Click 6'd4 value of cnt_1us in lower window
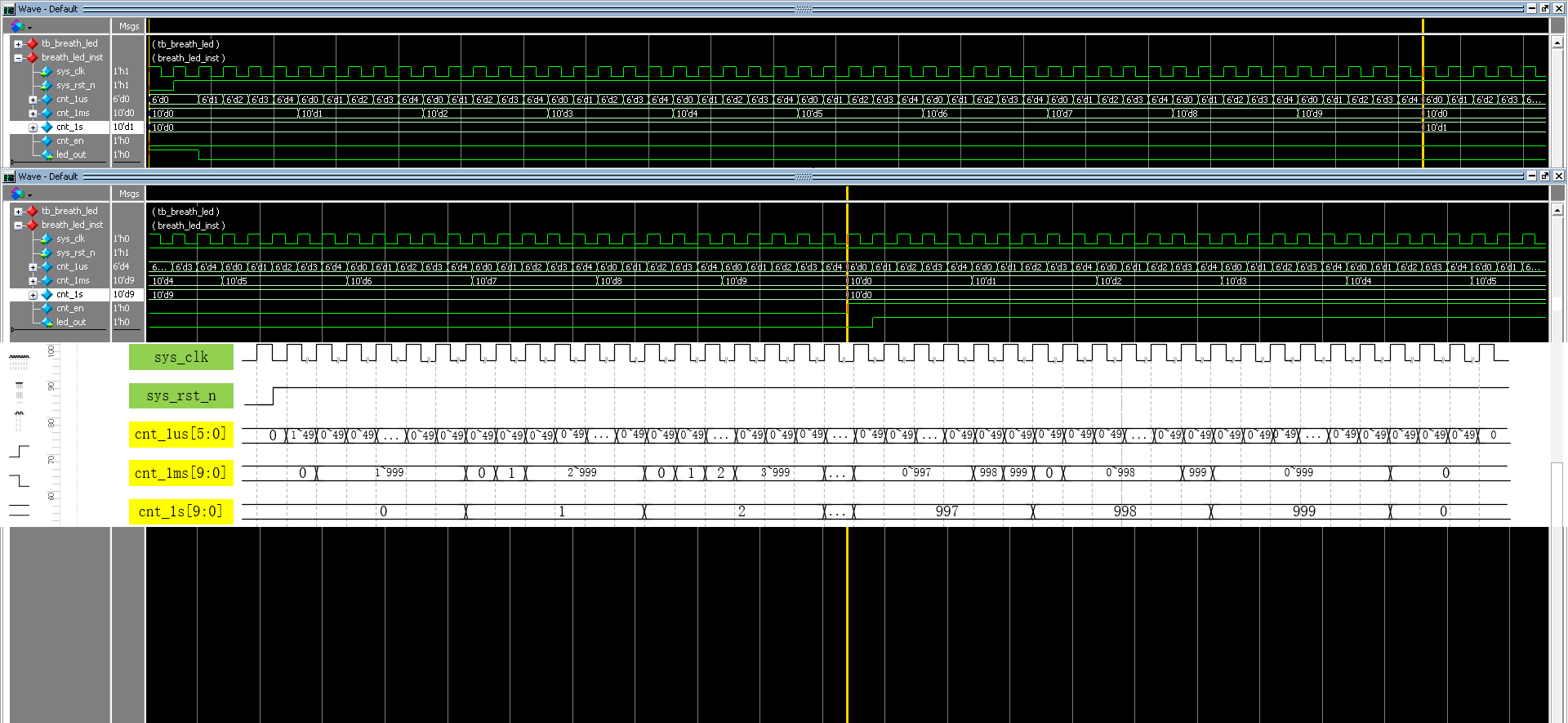The width and height of the screenshot is (1568, 723). 121,266
